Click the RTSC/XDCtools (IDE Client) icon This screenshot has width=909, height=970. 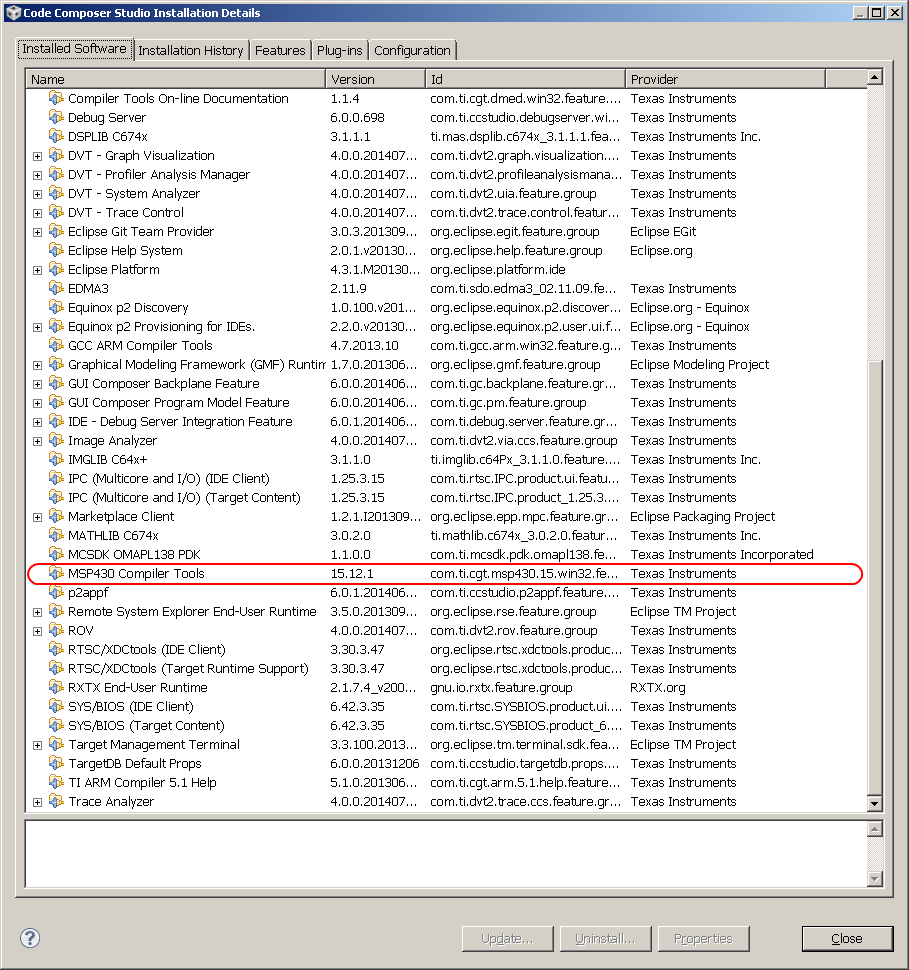(56, 650)
